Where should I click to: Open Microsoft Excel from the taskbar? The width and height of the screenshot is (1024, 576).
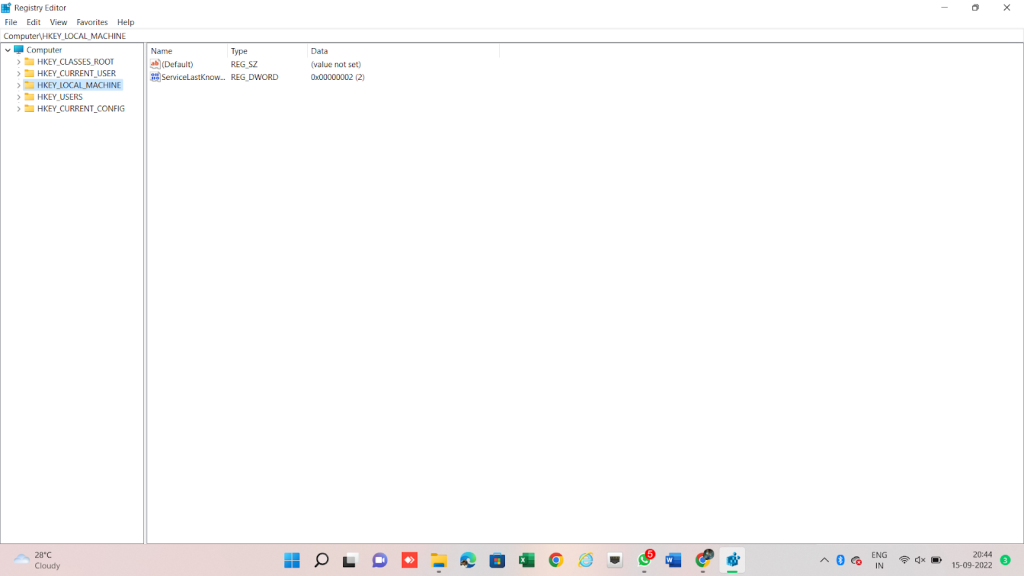coord(526,560)
